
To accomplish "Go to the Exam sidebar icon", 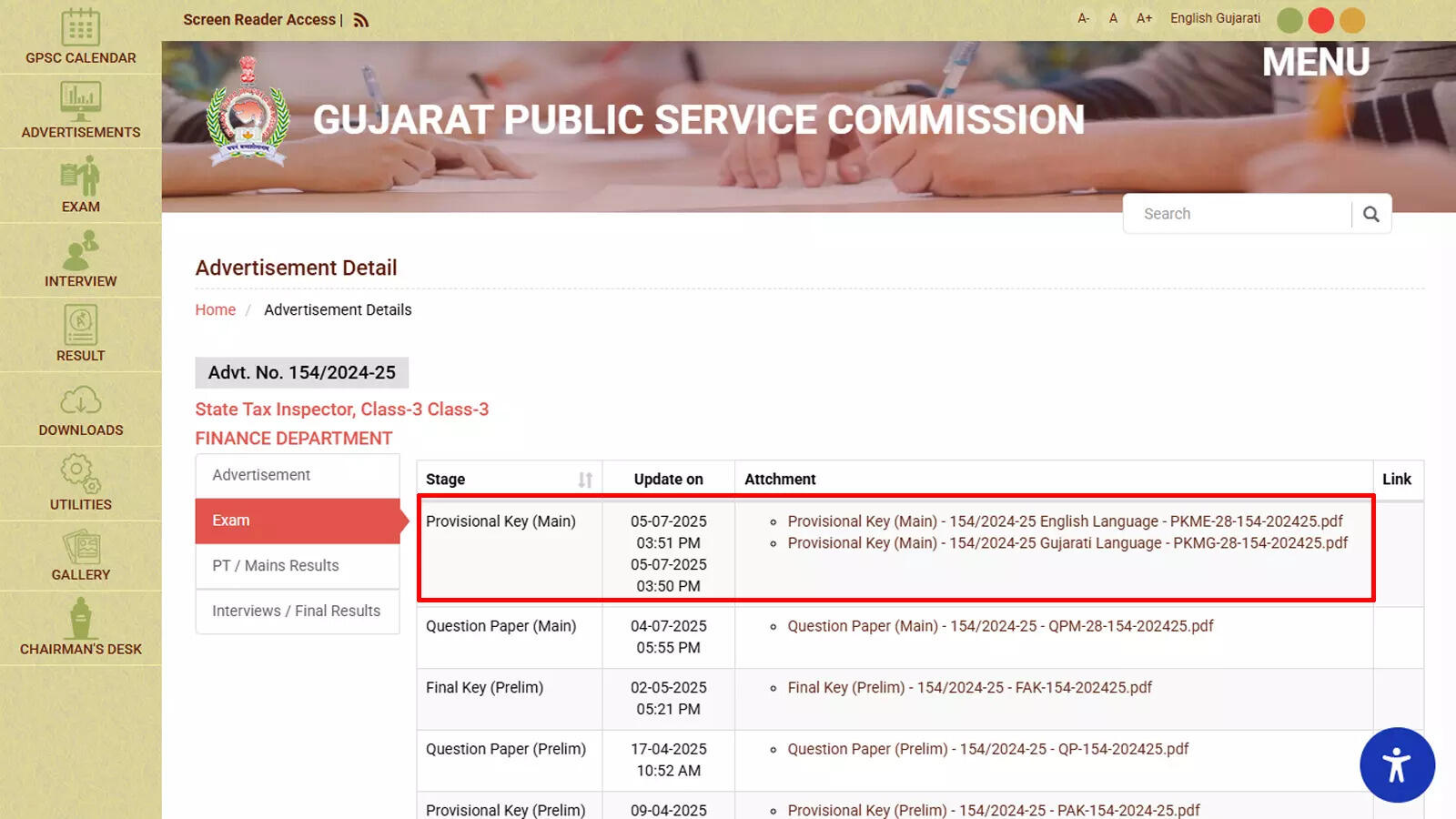I will (x=80, y=176).
